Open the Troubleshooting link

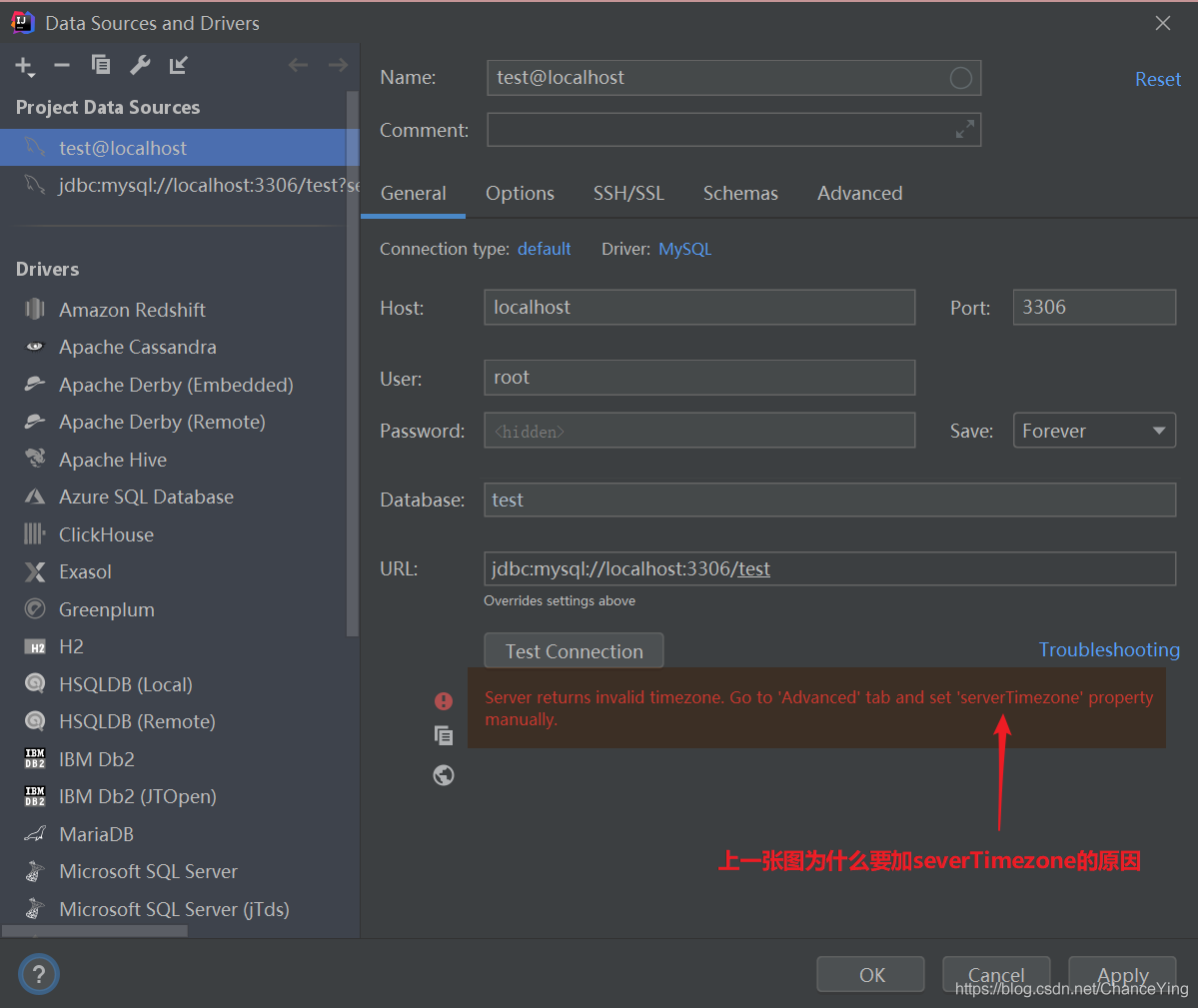1109,649
